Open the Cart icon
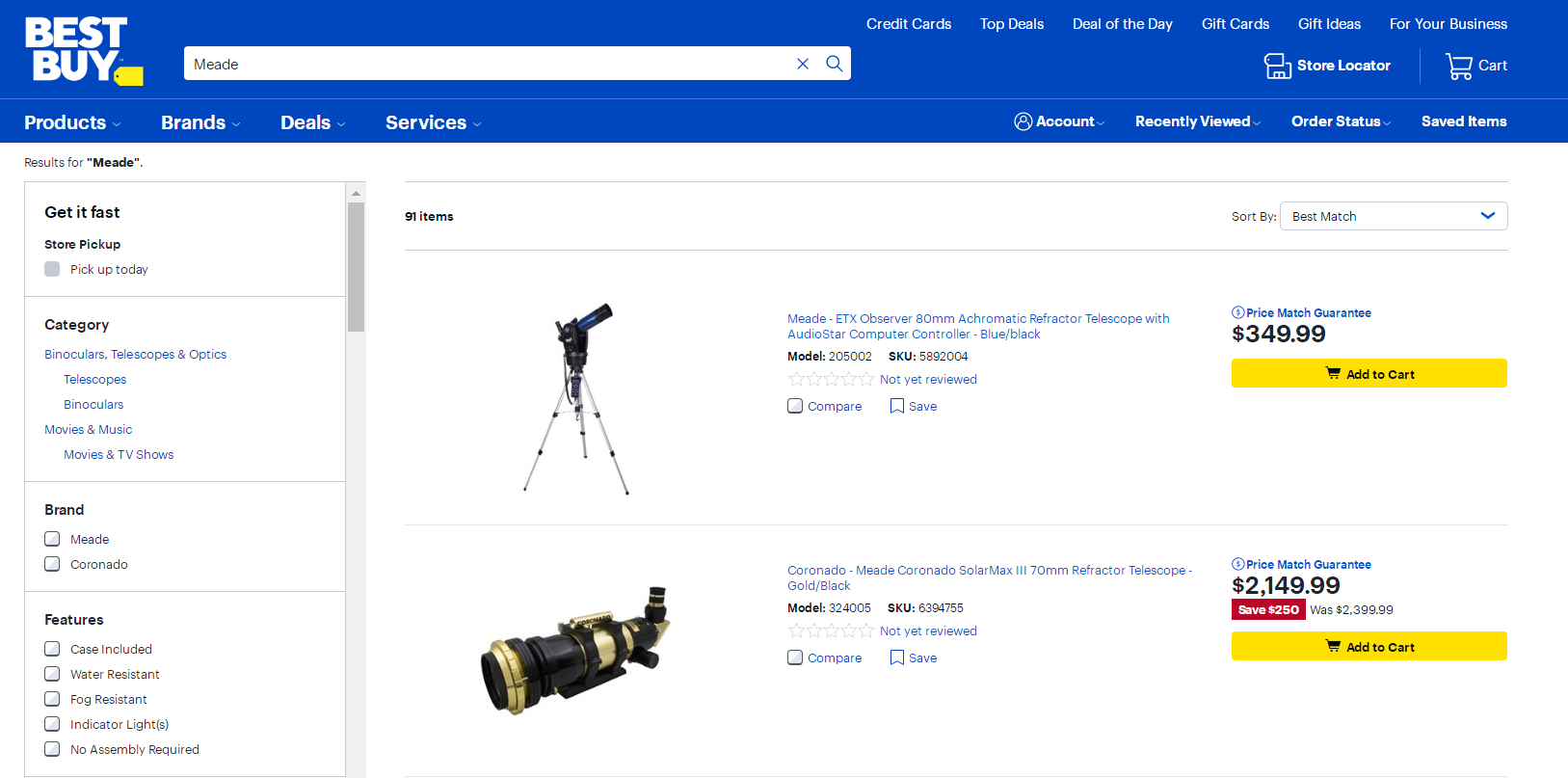 coord(1459,66)
